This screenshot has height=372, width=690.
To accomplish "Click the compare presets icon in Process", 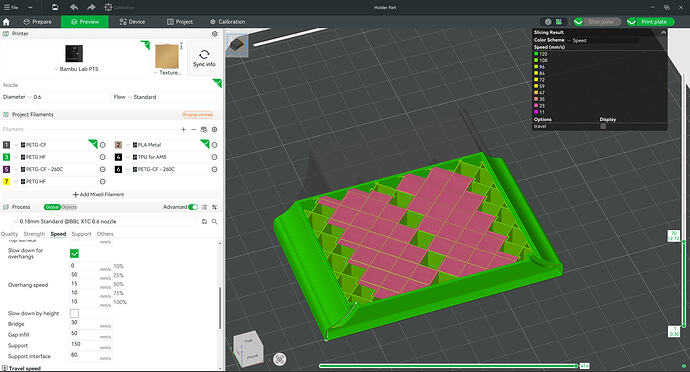I will [x=215, y=207].
